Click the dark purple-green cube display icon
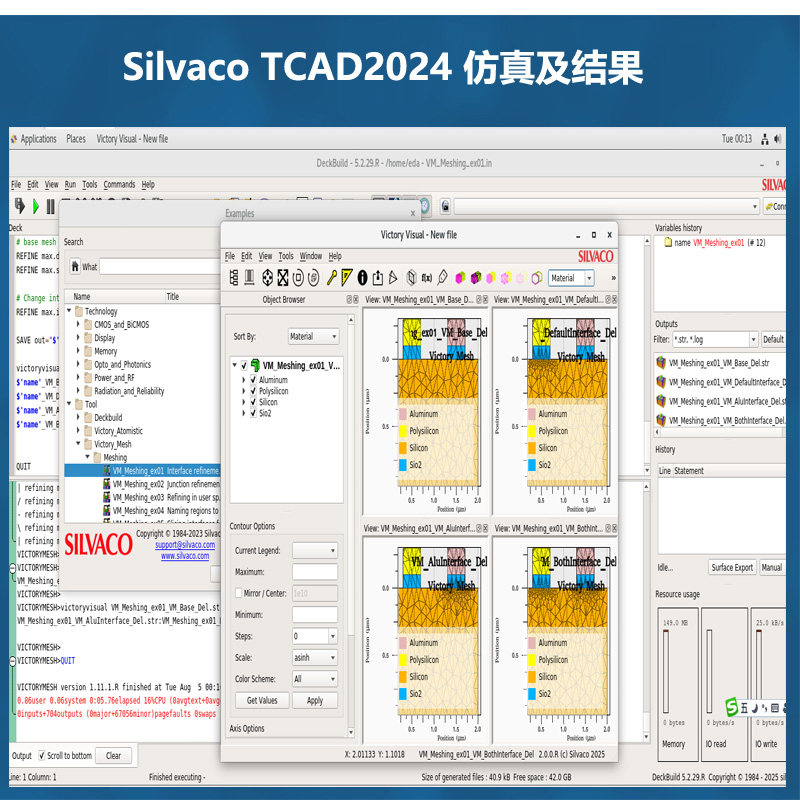This screenshot has height=800, width=800. 476,278
